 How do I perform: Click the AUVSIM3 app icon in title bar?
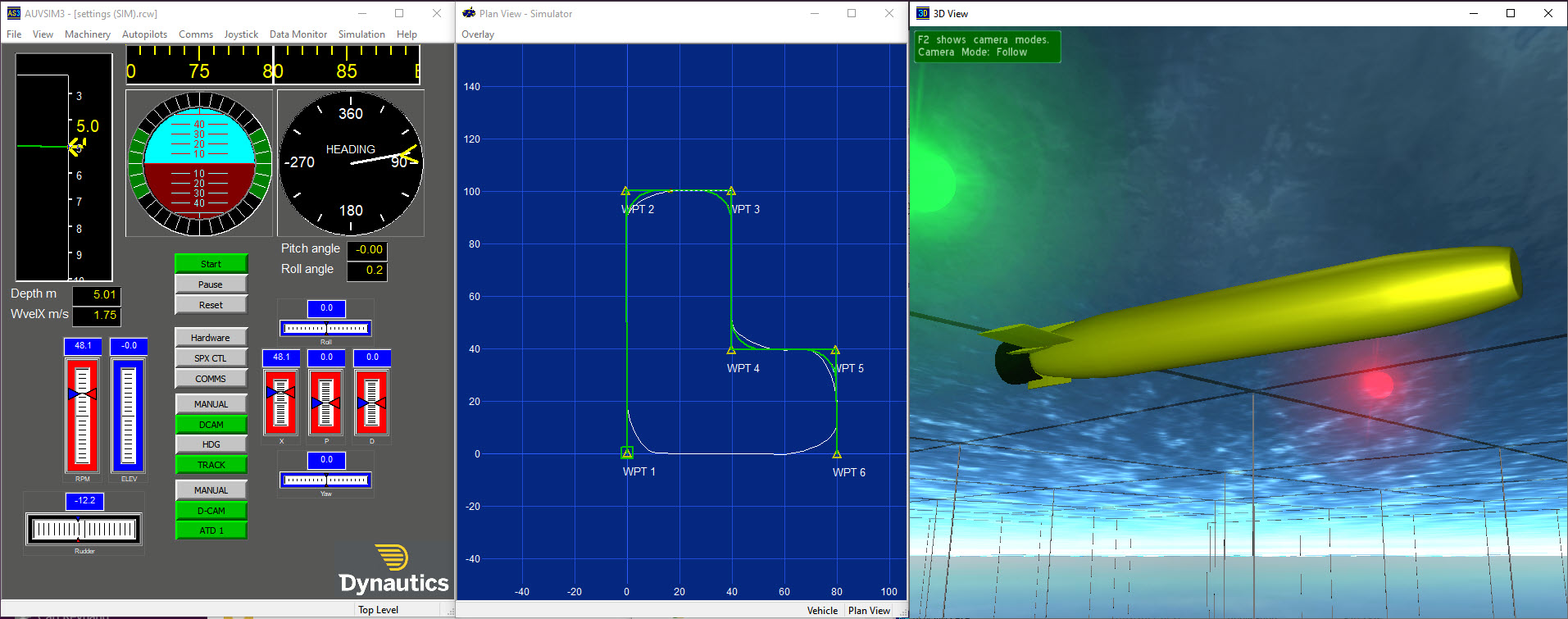coord(13,13)
